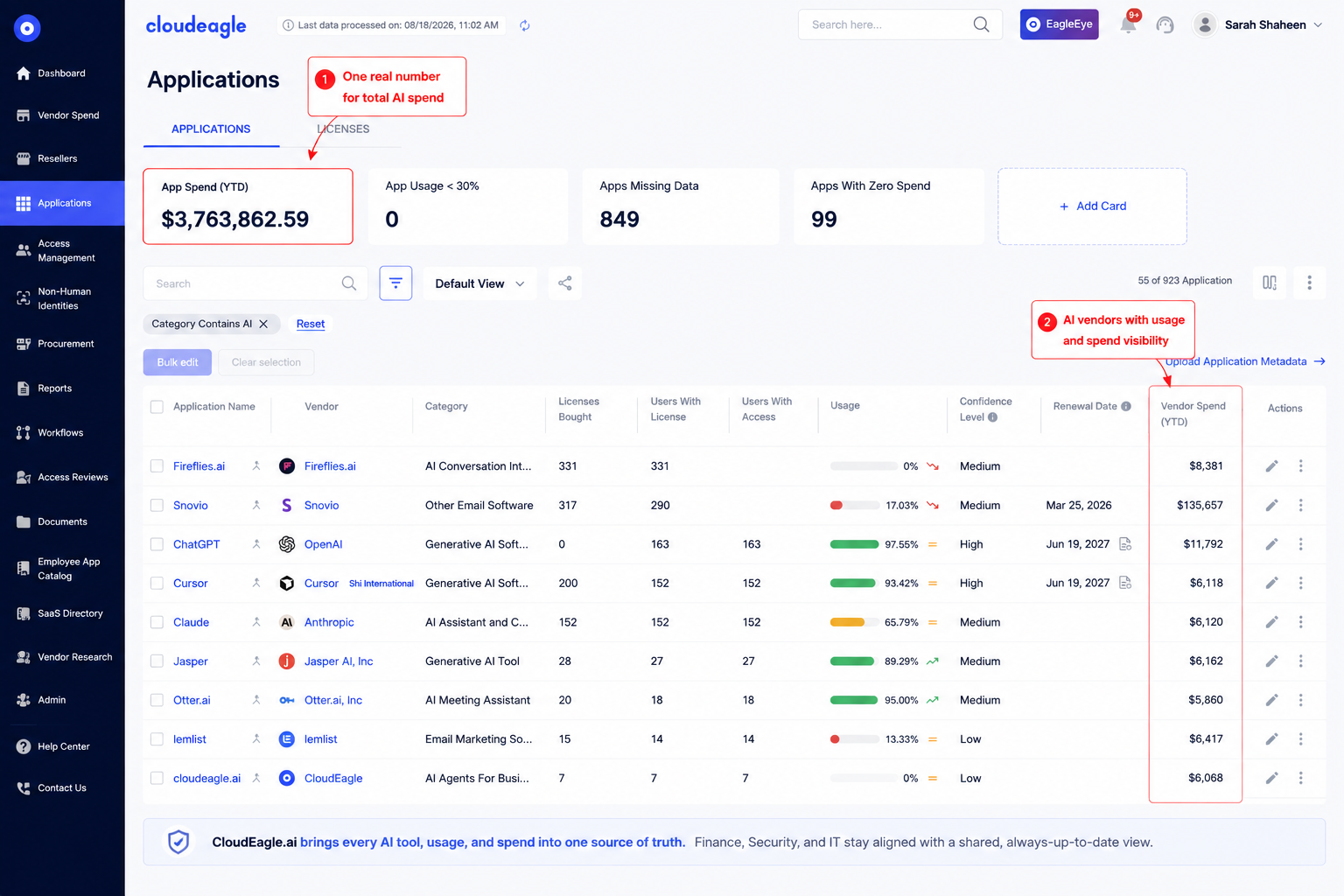This screenshot has height=896, width=1344.
Task: Open the column settings icon
Action: point(1270,283)
